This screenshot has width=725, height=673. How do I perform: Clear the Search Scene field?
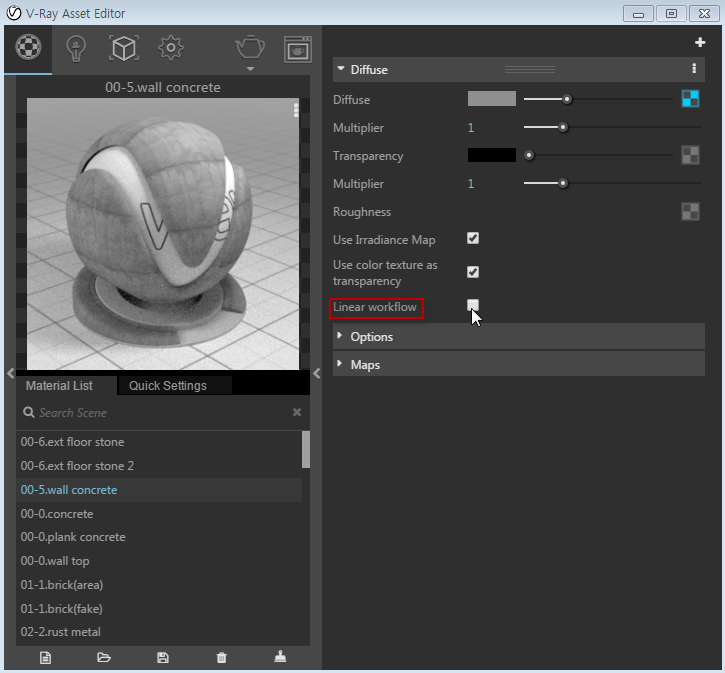point(297,412)
